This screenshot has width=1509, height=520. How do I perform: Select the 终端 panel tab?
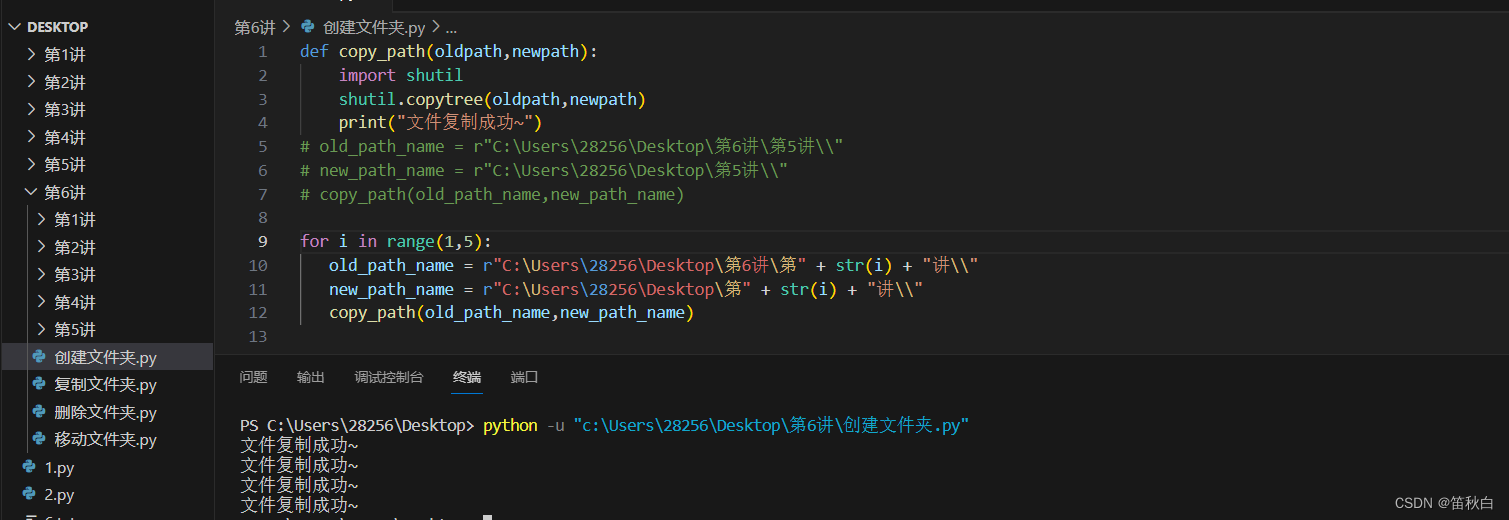coord(467,377)
